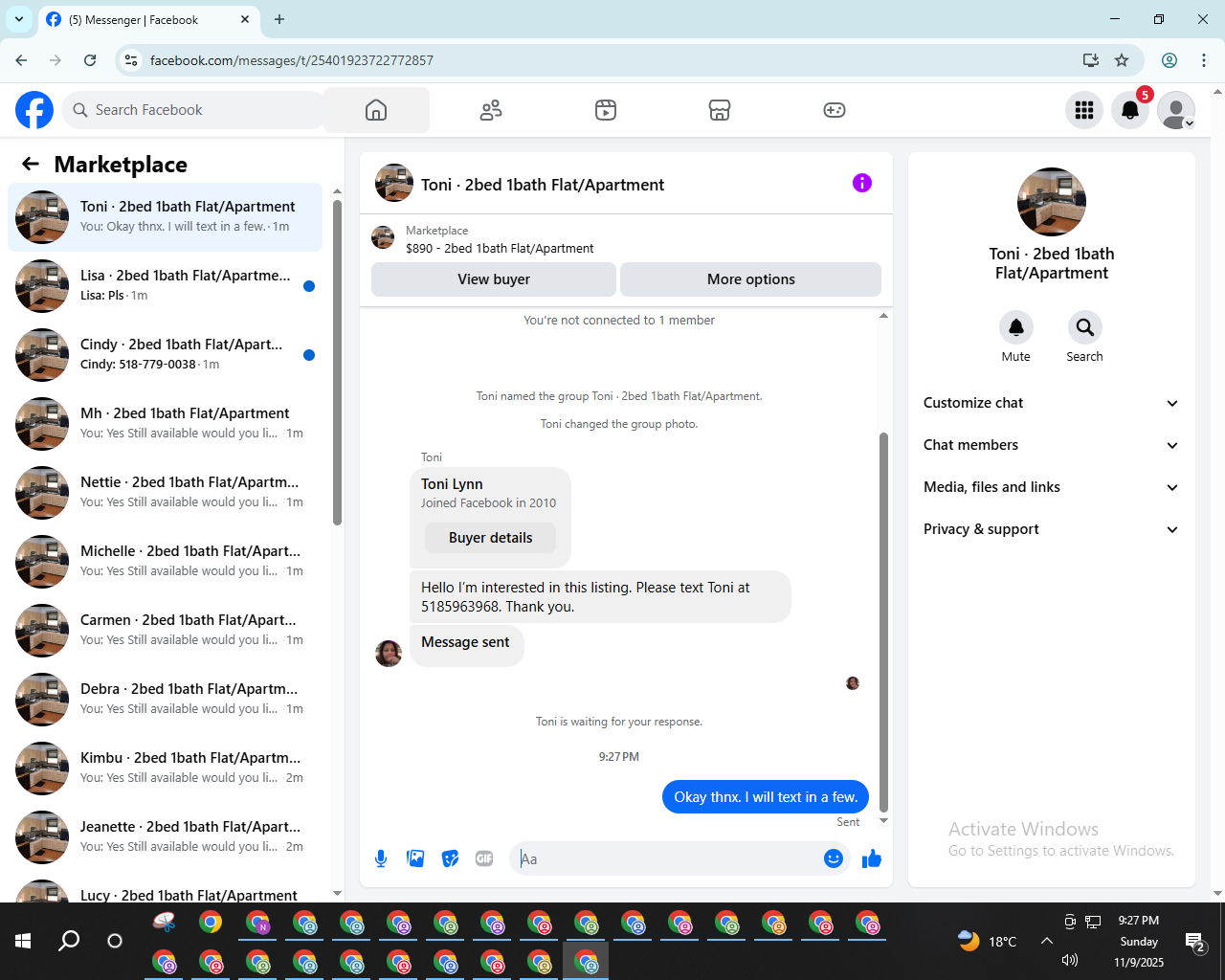Open the Windows Start menu
This screenshot has width=1225, height=980.
pos(23,941)
